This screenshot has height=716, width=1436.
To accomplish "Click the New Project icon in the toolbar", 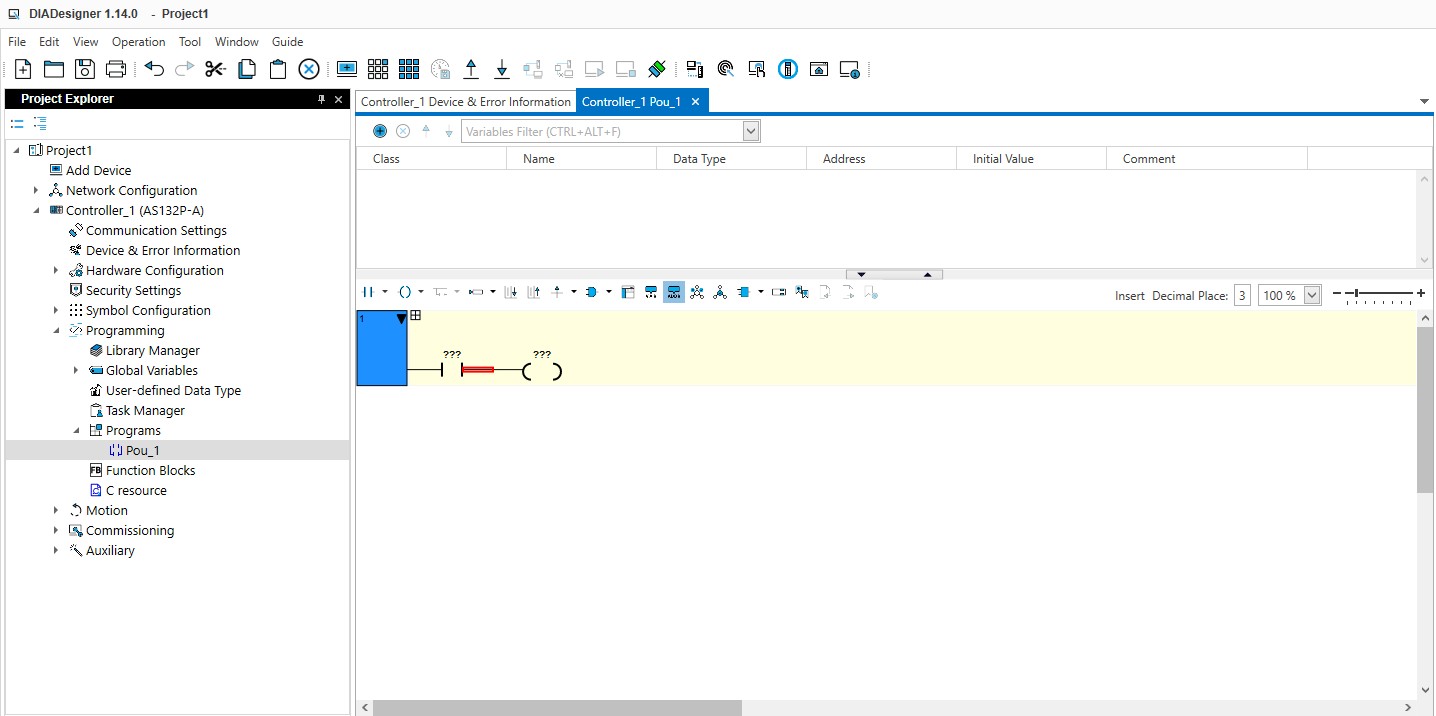I will [x=23, y=69].
